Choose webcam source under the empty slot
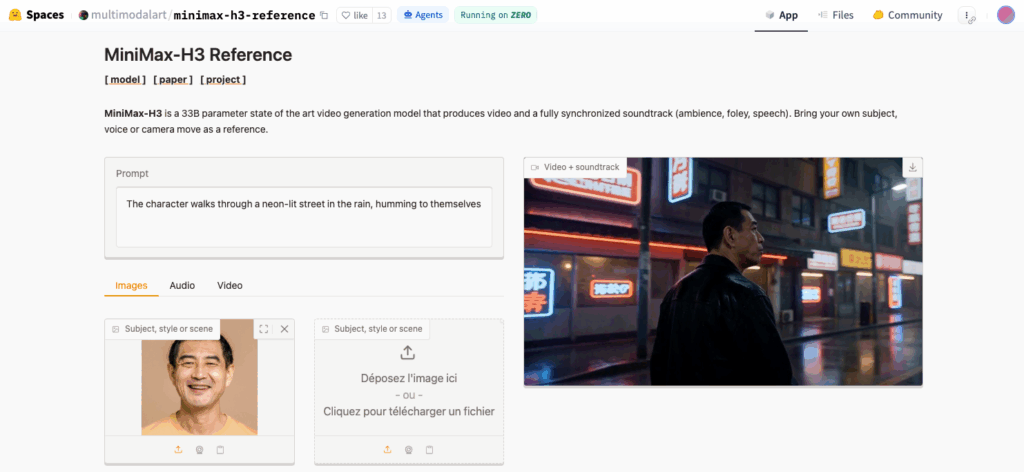The image size is (1024, 472). coord(408,450)
